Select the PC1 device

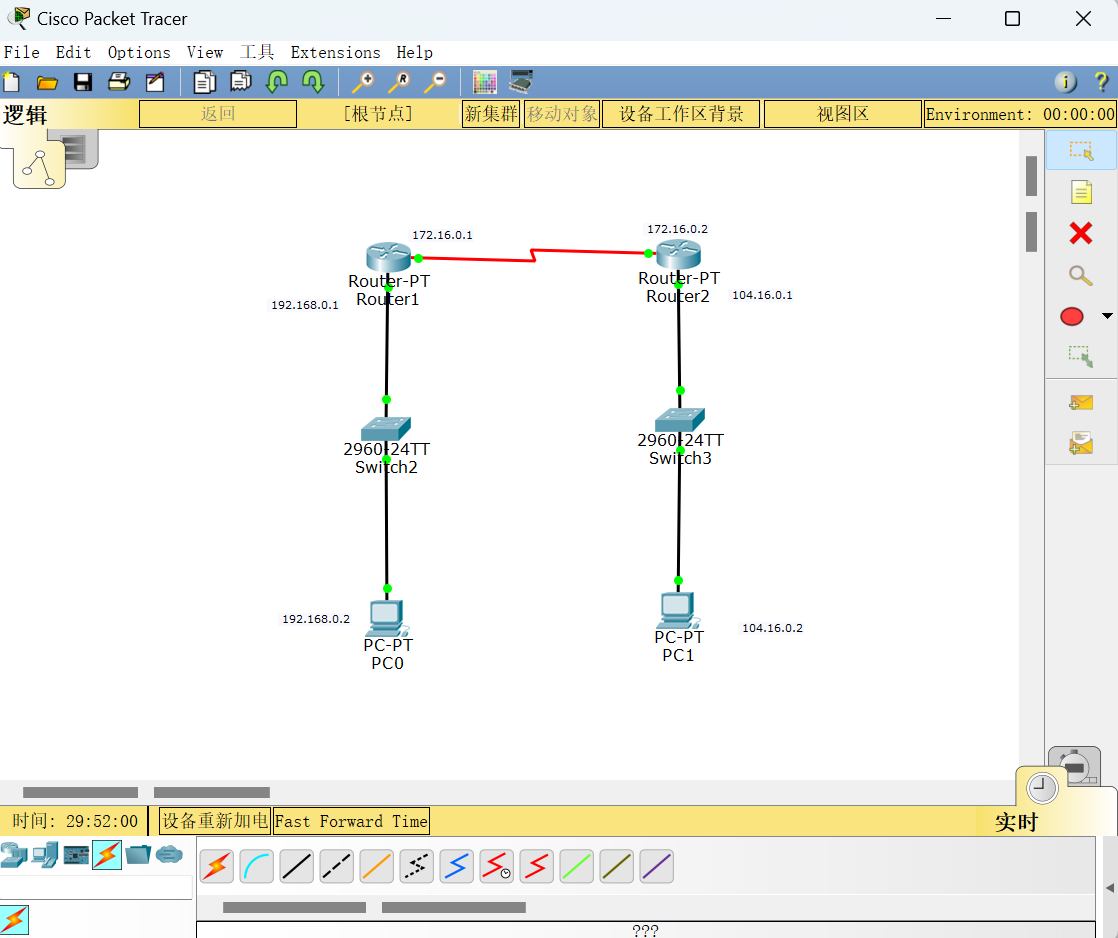click(x=678, y=611)
